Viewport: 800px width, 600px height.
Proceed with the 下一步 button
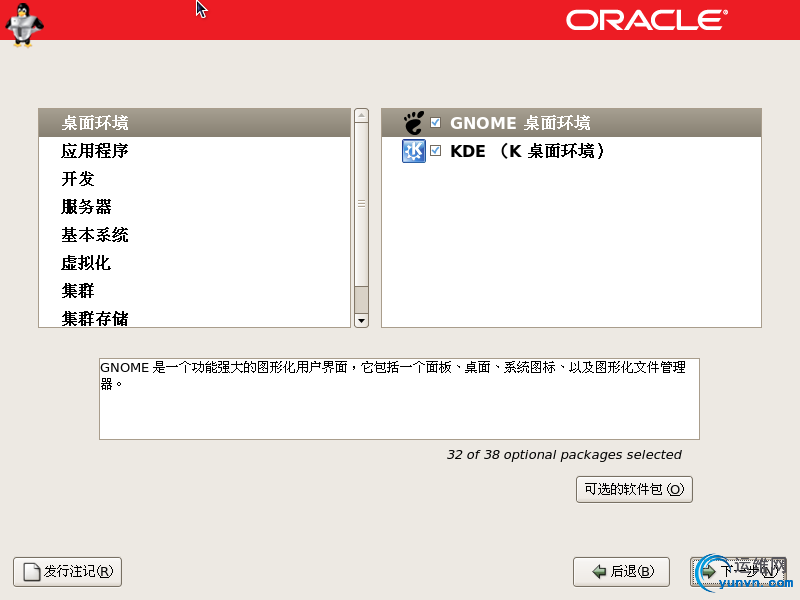(x=738, y=571)
